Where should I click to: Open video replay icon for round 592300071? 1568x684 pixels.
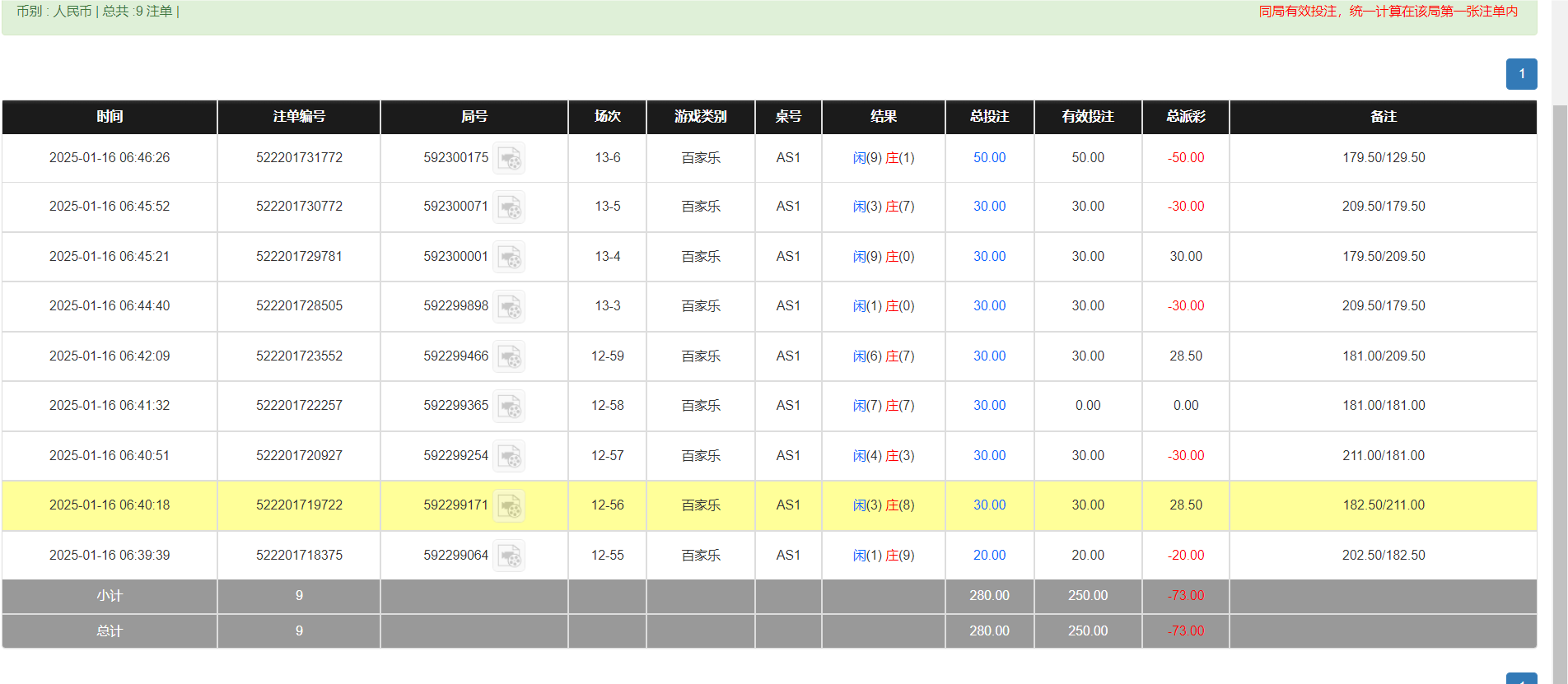tap(509, 207)
